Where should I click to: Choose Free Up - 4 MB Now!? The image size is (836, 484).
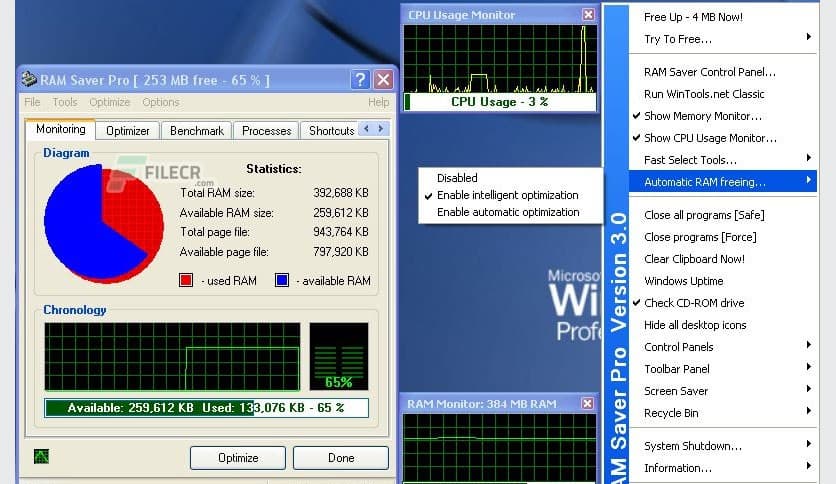pyautogui.click(x=722, y=17)
